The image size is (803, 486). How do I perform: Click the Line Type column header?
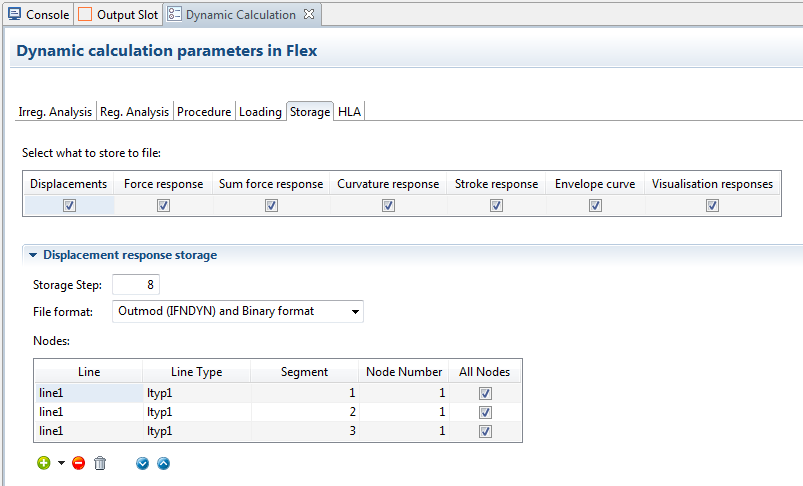196,372
